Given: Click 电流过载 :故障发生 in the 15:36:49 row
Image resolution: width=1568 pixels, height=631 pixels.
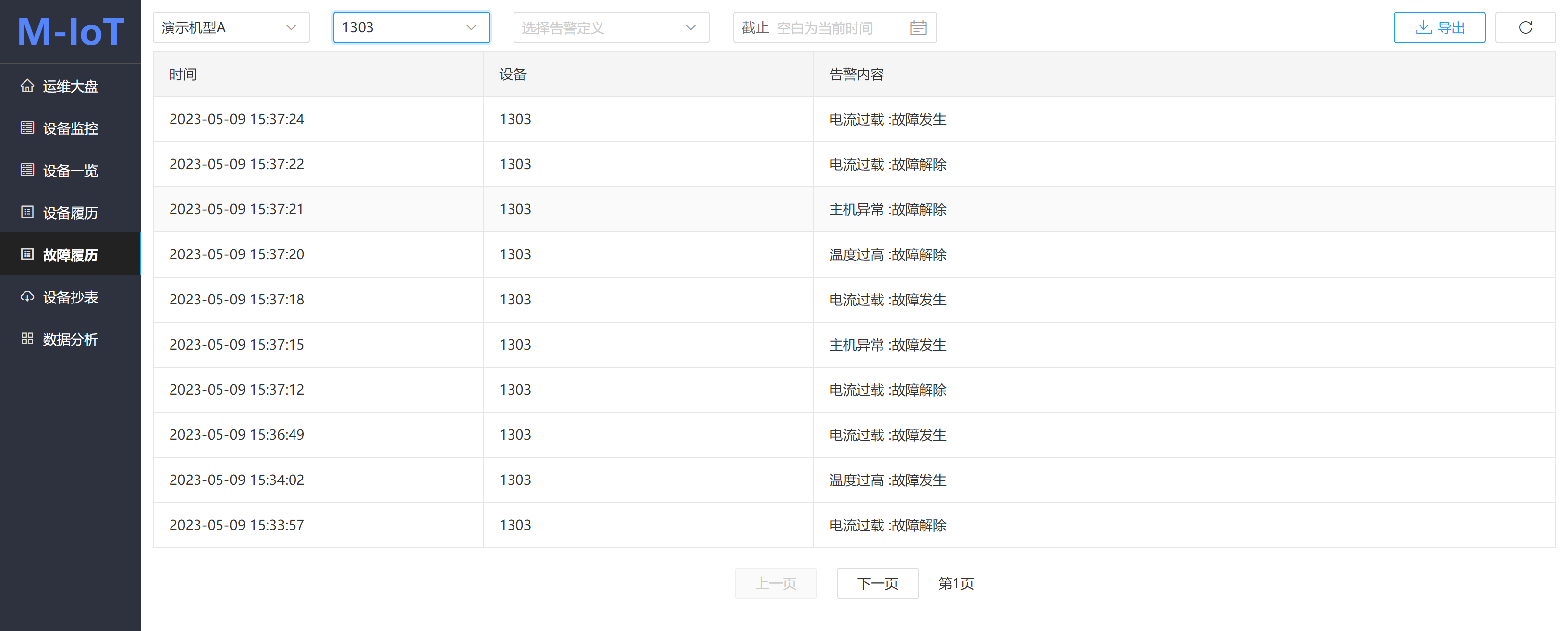Looking at the screenshot, I should point(887,434).
